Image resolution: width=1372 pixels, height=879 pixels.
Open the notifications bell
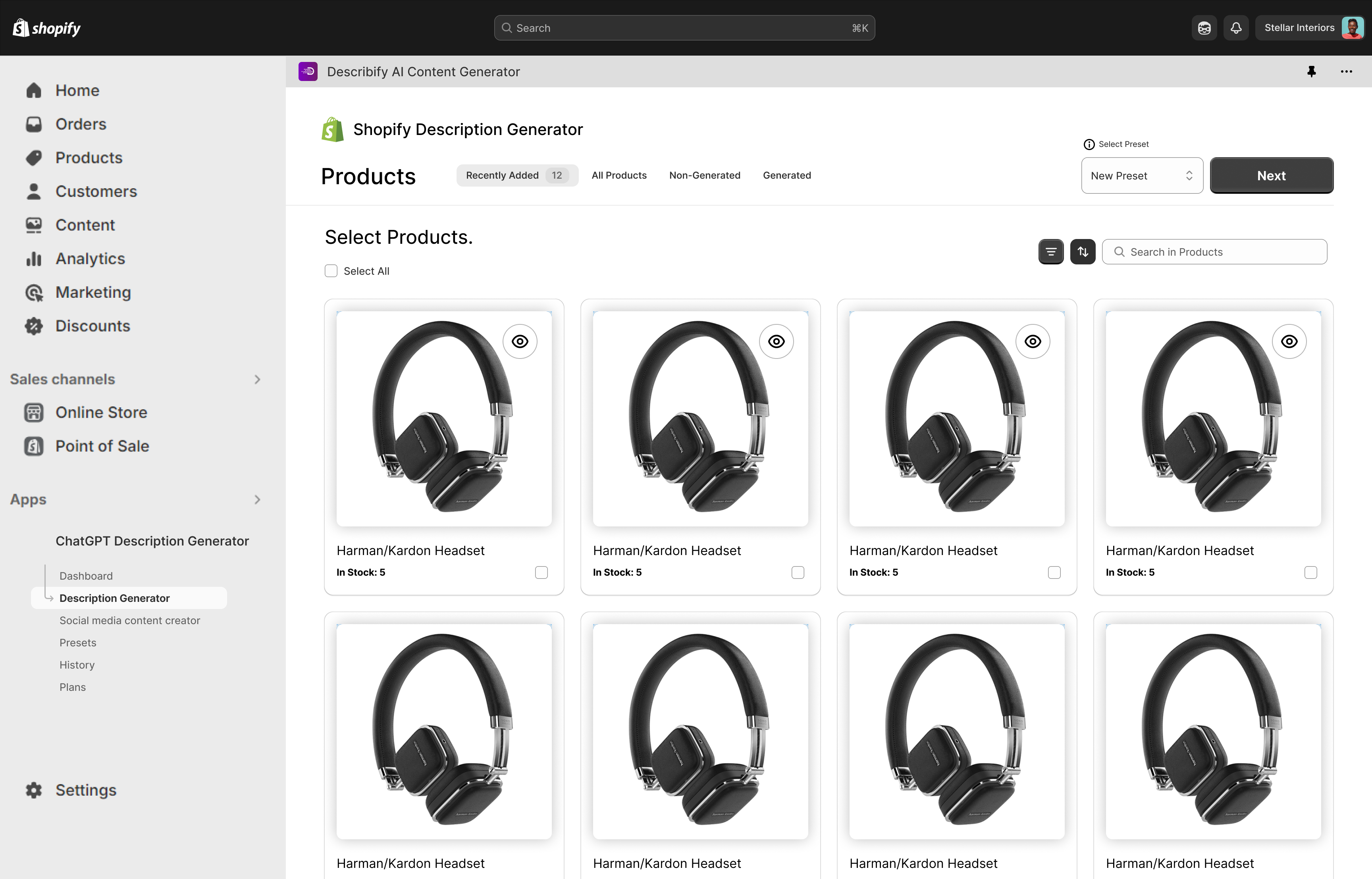(1235, 28)
